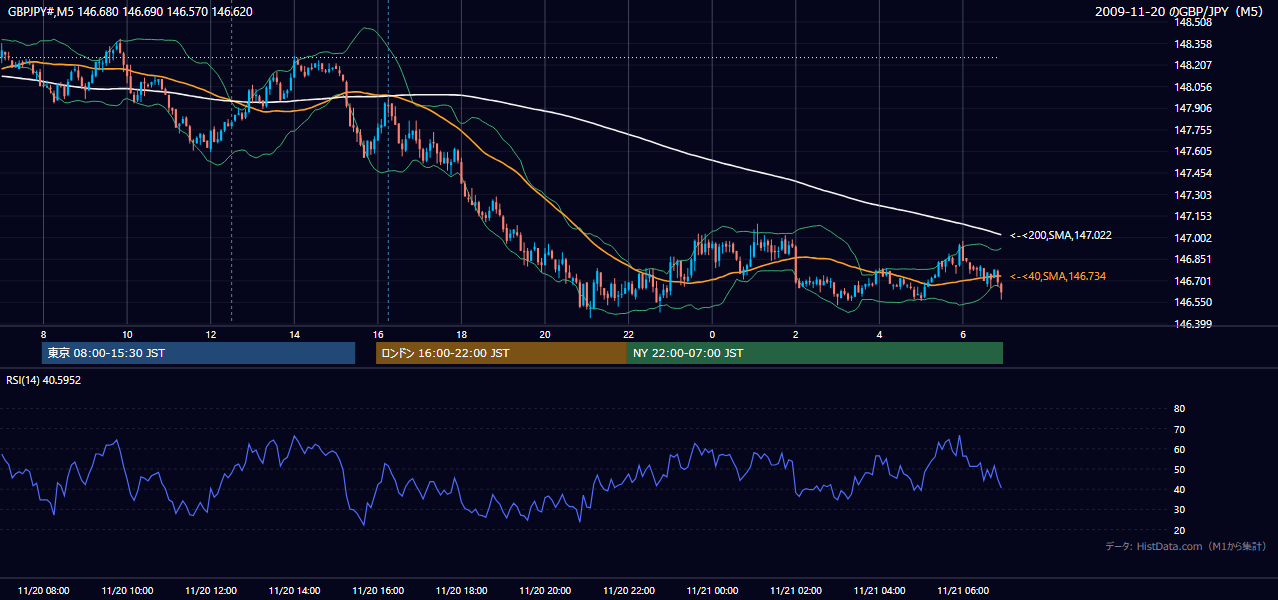
Task: Click the 11/20 12:00 time label
Action: pyautogui.click(x=211, y=591)
